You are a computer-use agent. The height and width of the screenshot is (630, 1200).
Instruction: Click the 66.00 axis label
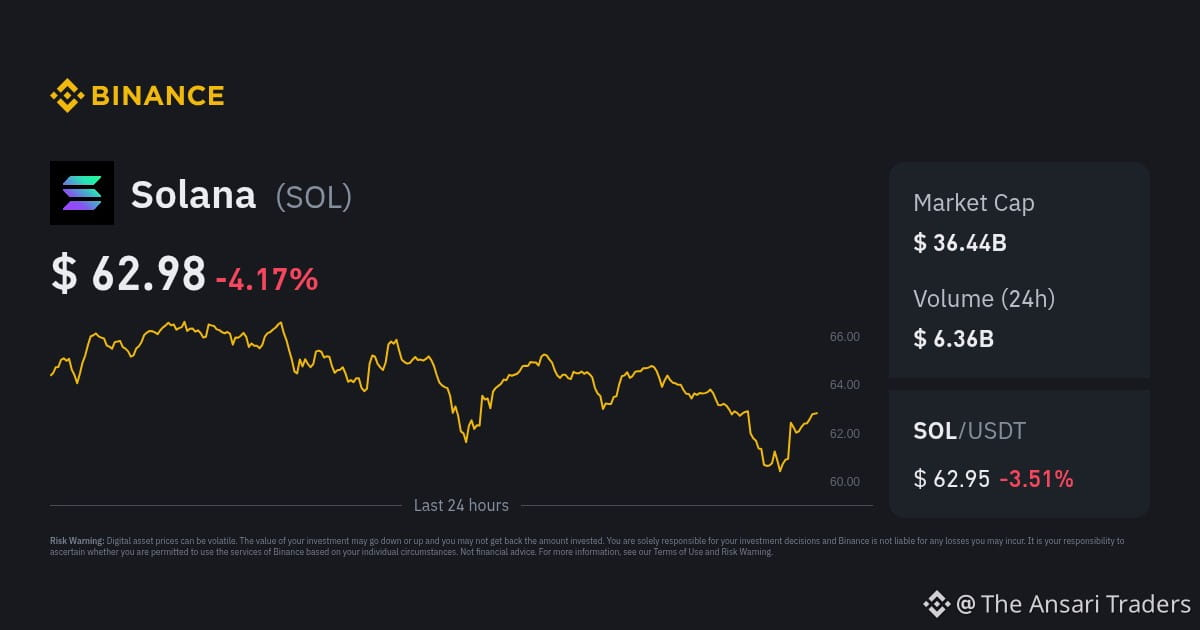pos(845,337)
